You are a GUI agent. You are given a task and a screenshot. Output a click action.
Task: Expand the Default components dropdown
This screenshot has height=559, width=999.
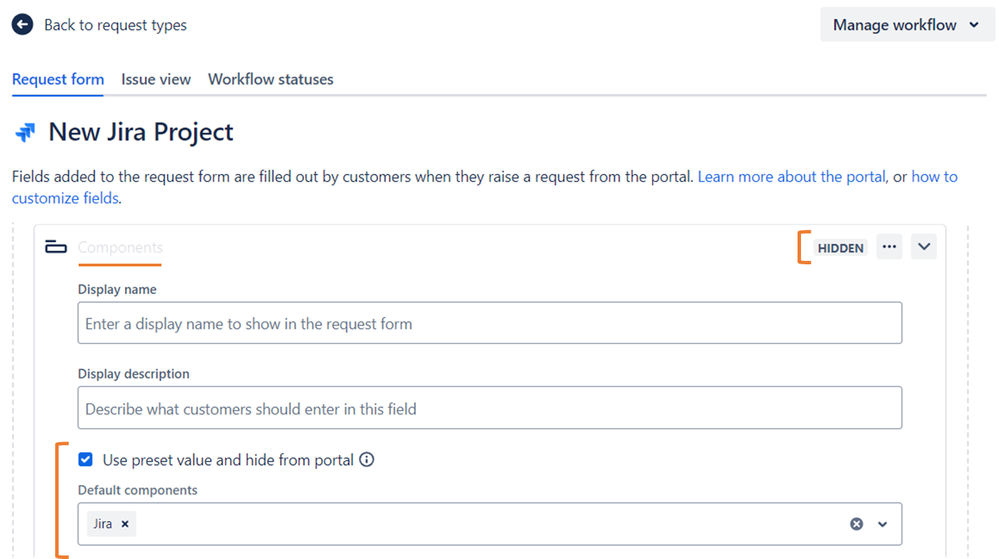(882, 524)
